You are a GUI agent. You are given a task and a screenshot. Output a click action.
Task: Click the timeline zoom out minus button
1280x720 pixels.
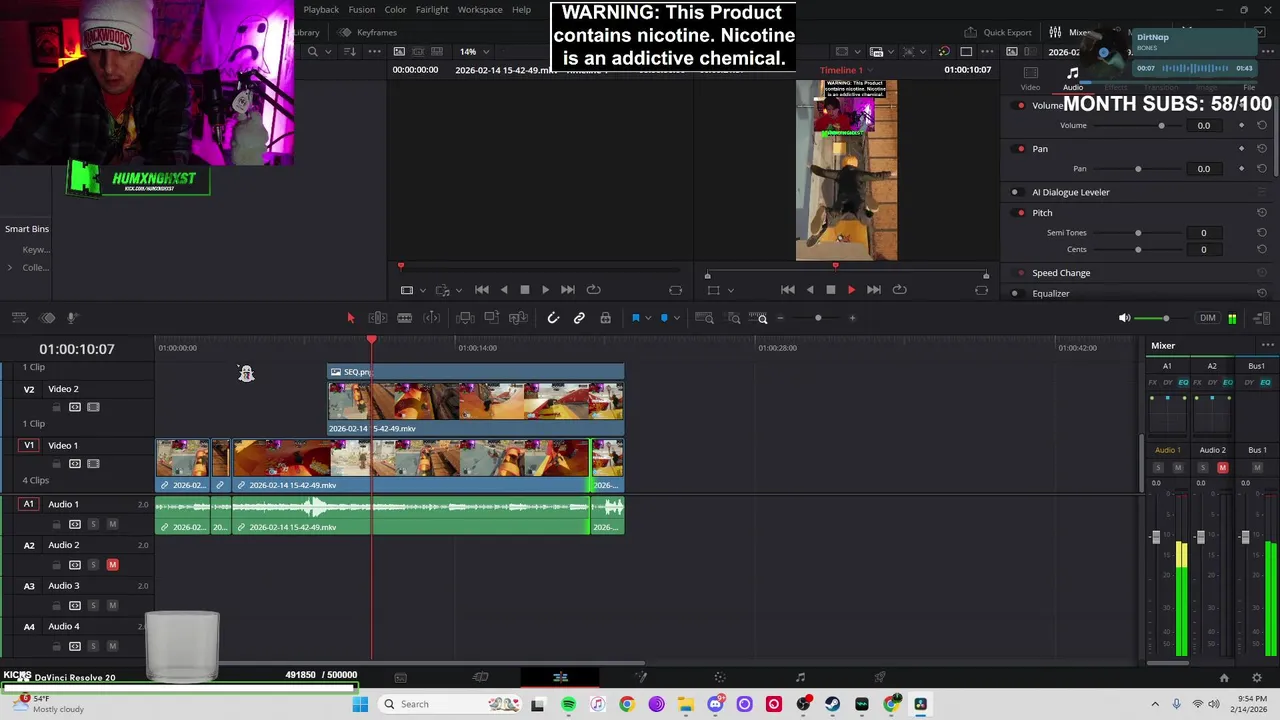coord(780,318)
